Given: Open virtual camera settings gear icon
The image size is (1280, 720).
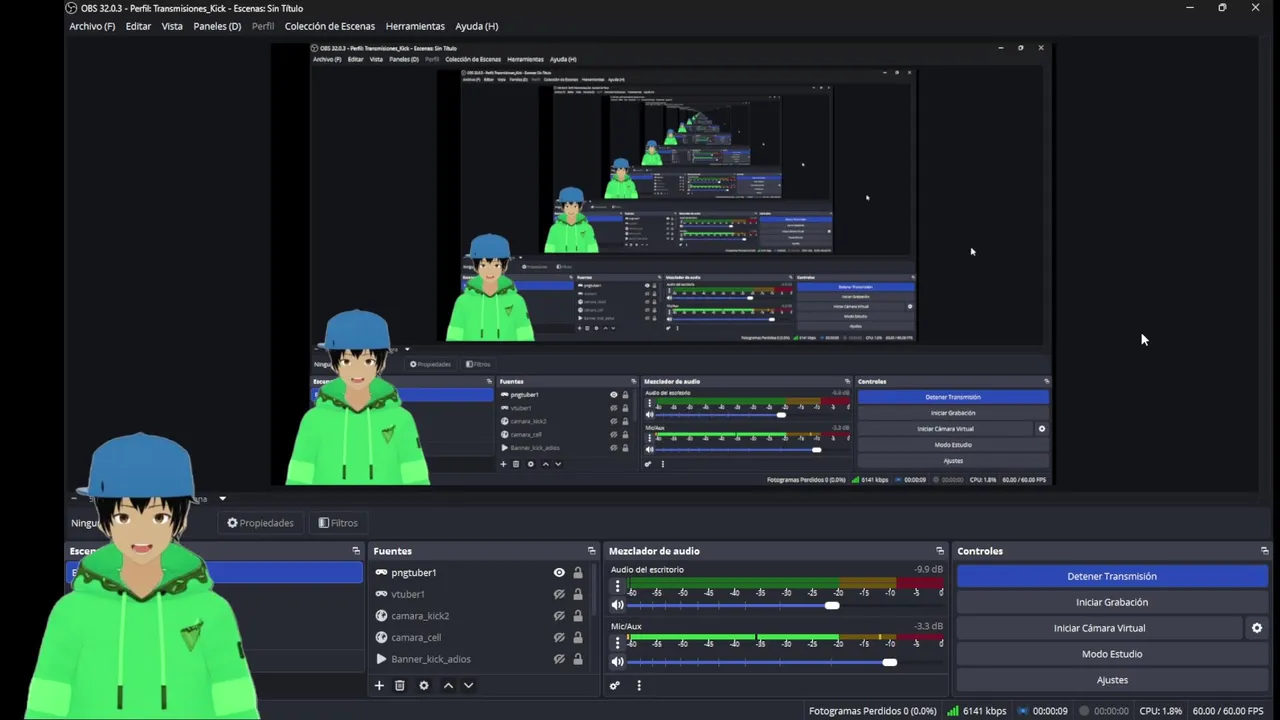Looking at the screenshot, I should [x=1257, y=628].
